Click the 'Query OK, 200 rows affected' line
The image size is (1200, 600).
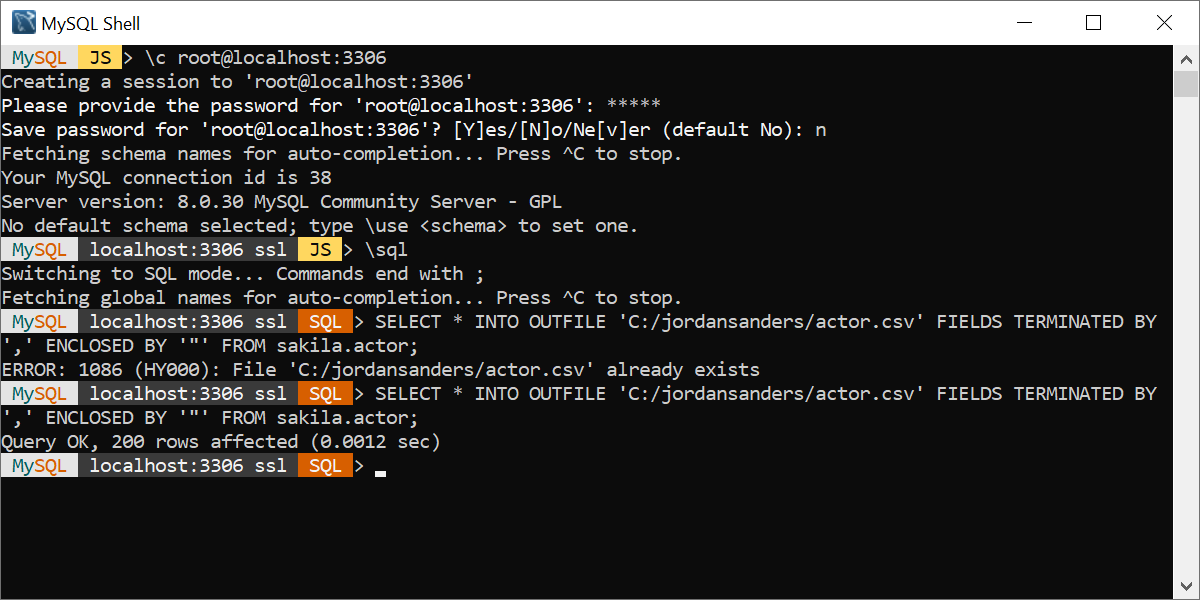220,442
